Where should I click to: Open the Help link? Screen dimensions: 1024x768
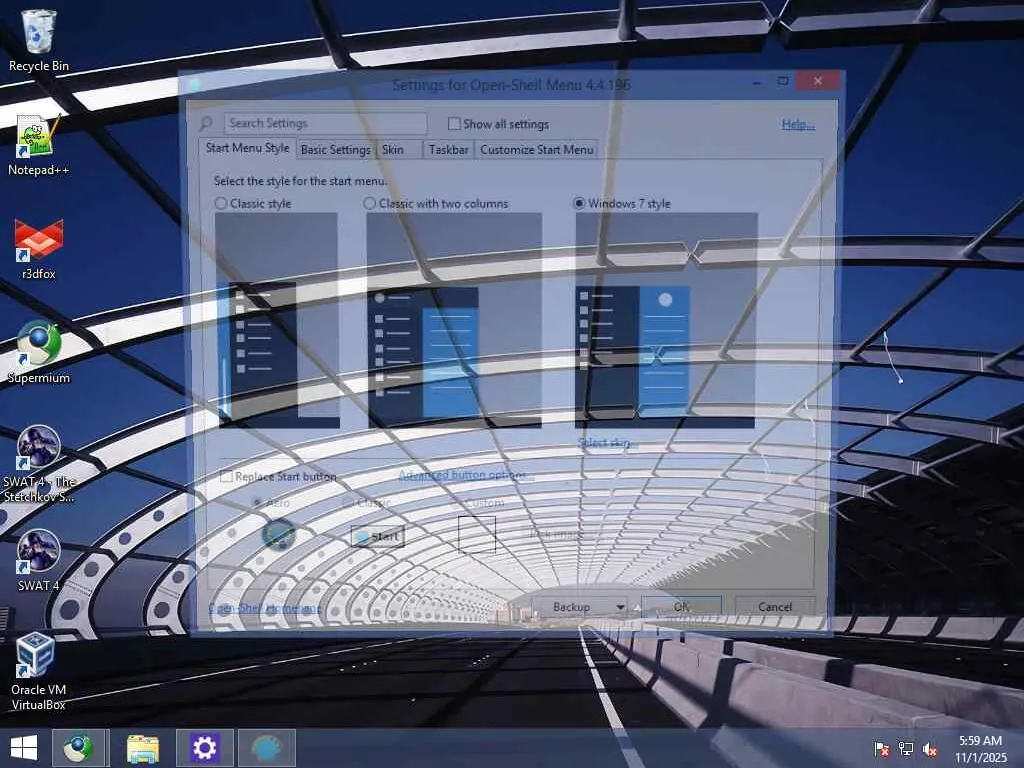click(798, 124)
